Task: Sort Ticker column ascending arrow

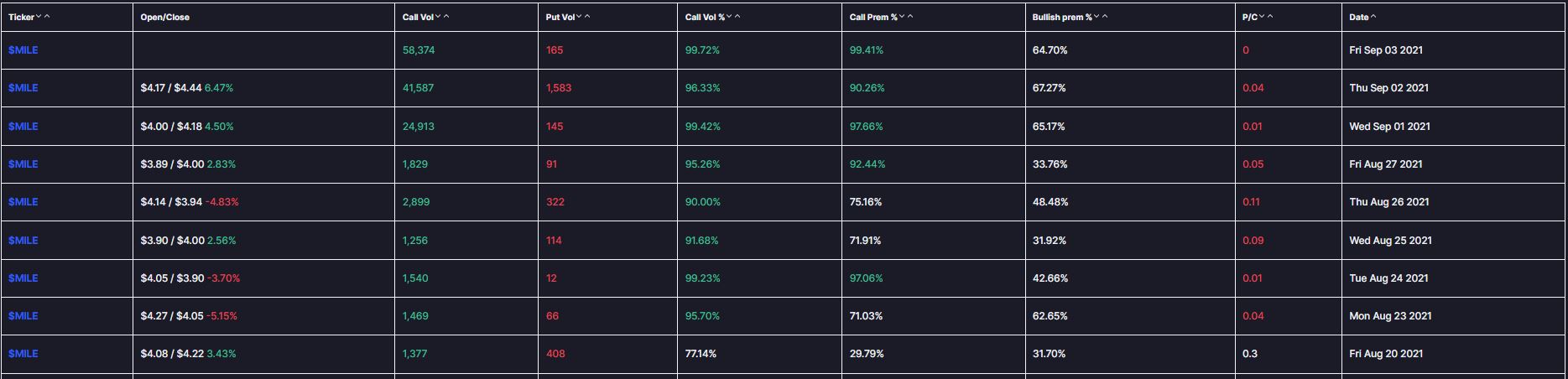Action: (47, 17)
